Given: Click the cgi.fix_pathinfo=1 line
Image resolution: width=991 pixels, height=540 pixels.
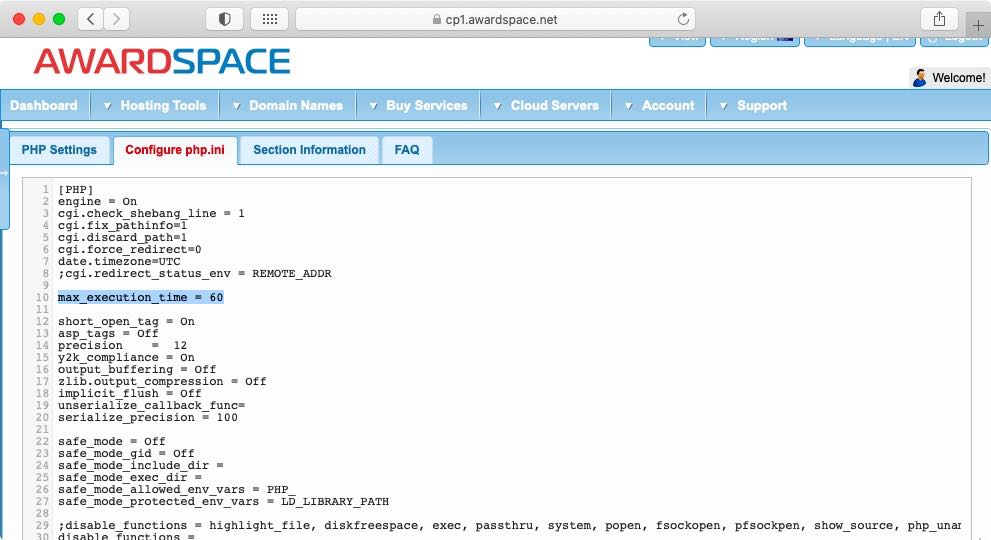Looking at the screenshot, I should [122, 226].
